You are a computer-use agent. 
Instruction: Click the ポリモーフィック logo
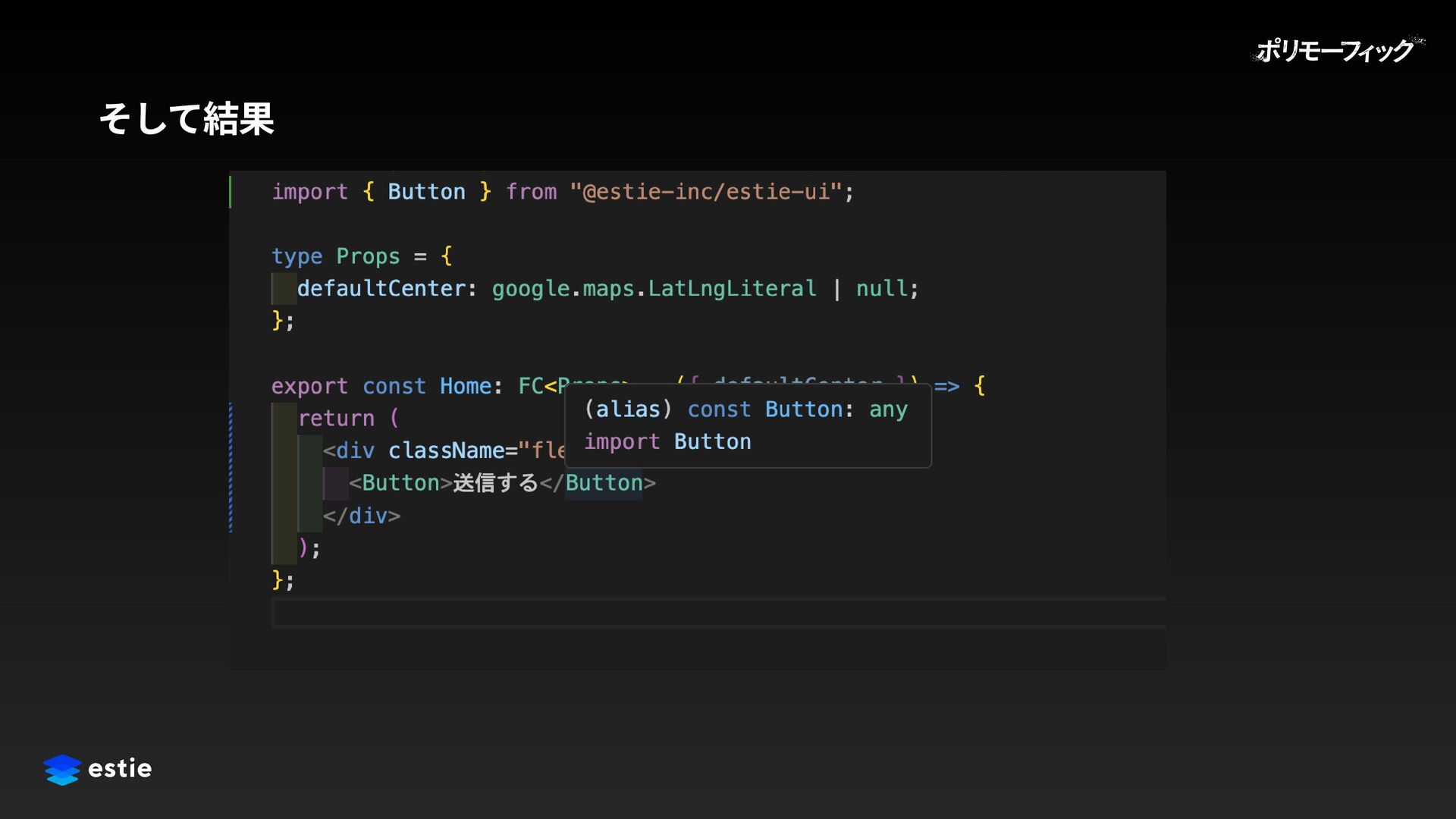(1336, 51)
